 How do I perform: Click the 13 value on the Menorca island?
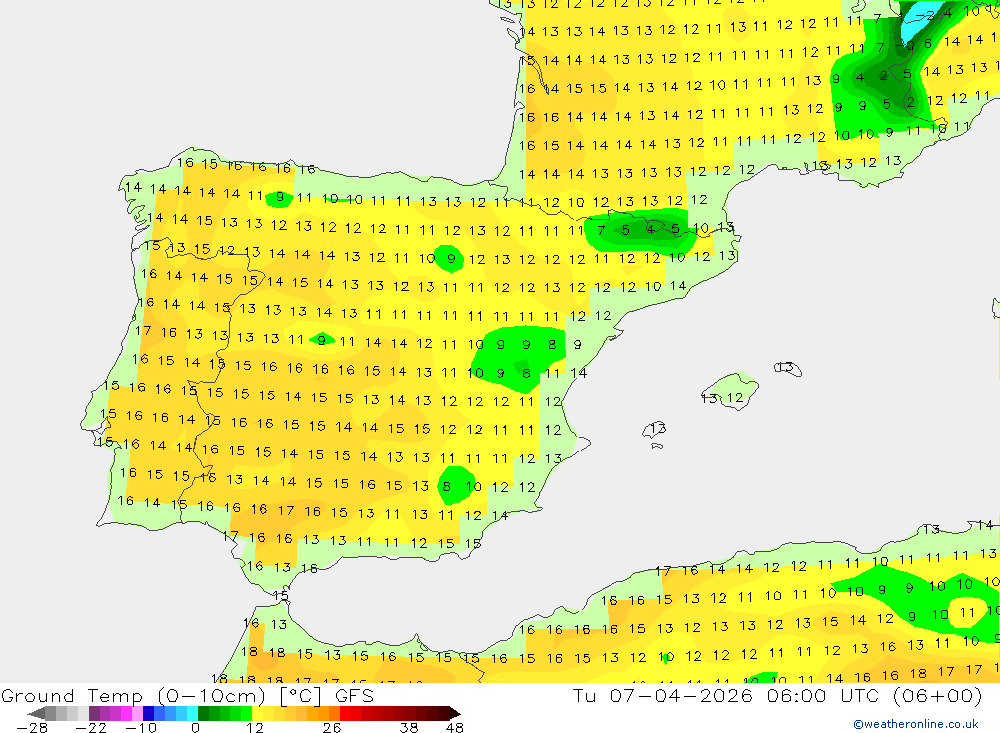tap(786, 367)
